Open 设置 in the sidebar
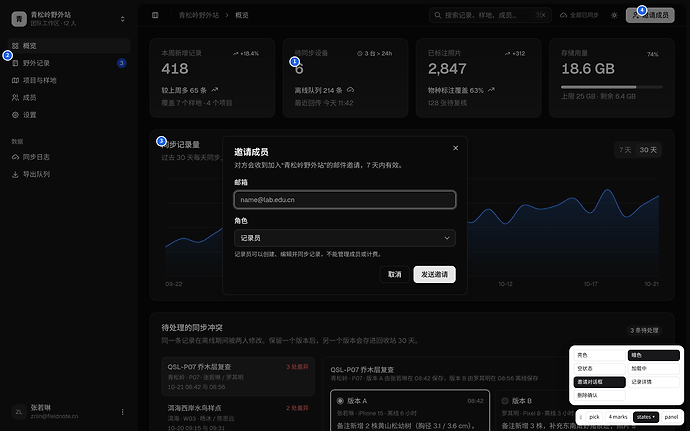This screenshot has width=690, height=431. 69,114
